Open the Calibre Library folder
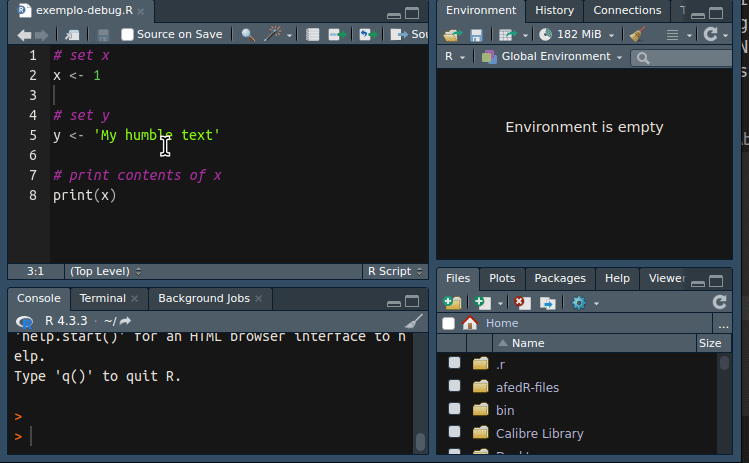This screenshot has height=463, width=749. click(x=539, y=434)
